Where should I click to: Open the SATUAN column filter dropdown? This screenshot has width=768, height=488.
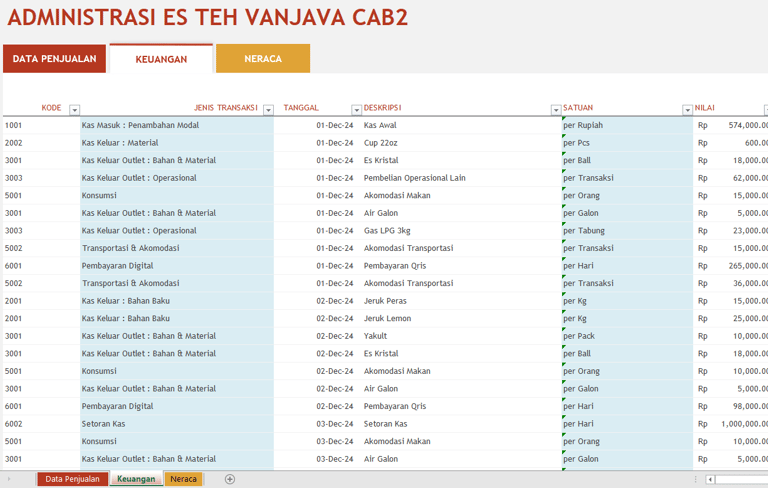[688, 110]
